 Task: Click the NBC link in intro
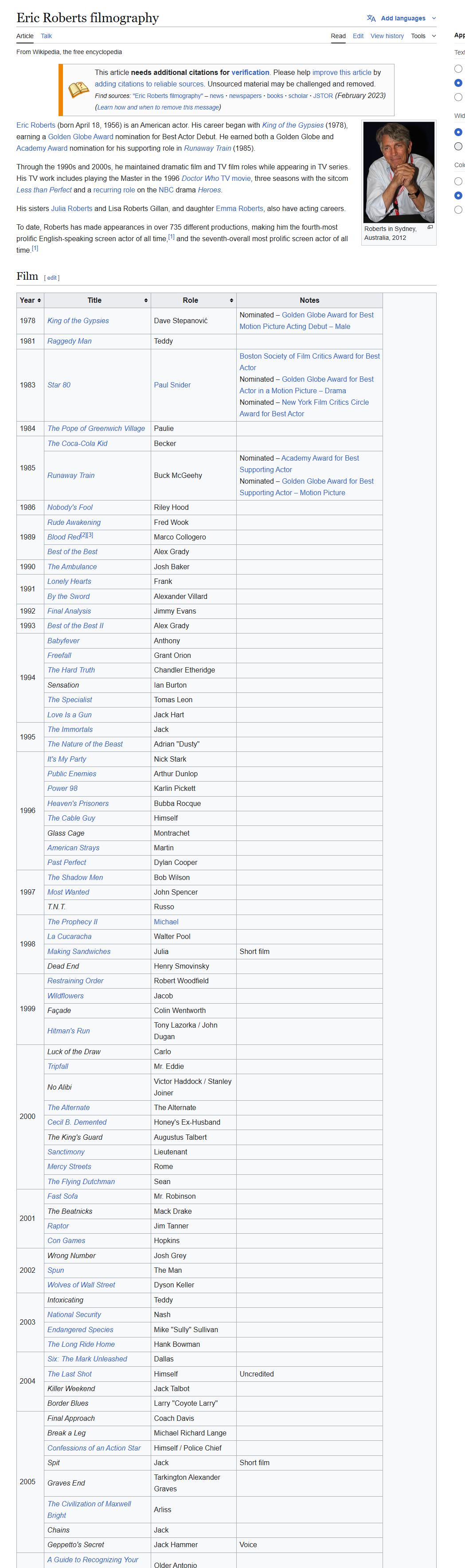[166, 190]
